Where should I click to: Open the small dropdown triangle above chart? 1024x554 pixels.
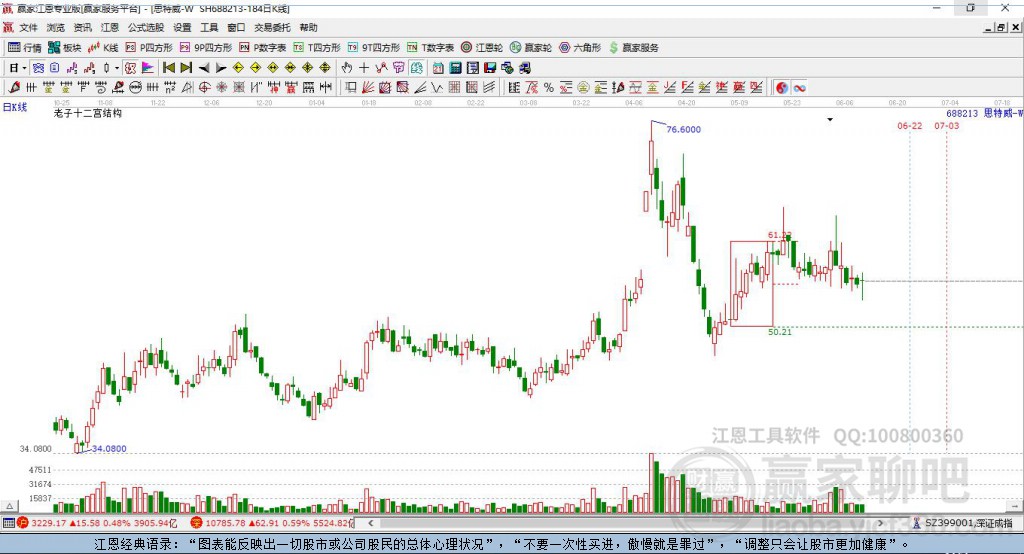(x=830, y=120)
